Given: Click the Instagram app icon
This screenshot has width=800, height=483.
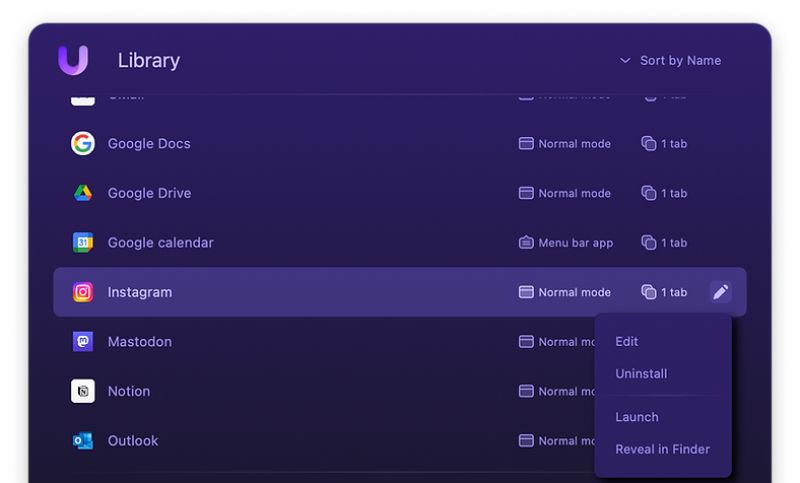Looking at the screenshot, I should tap(83, 292).
